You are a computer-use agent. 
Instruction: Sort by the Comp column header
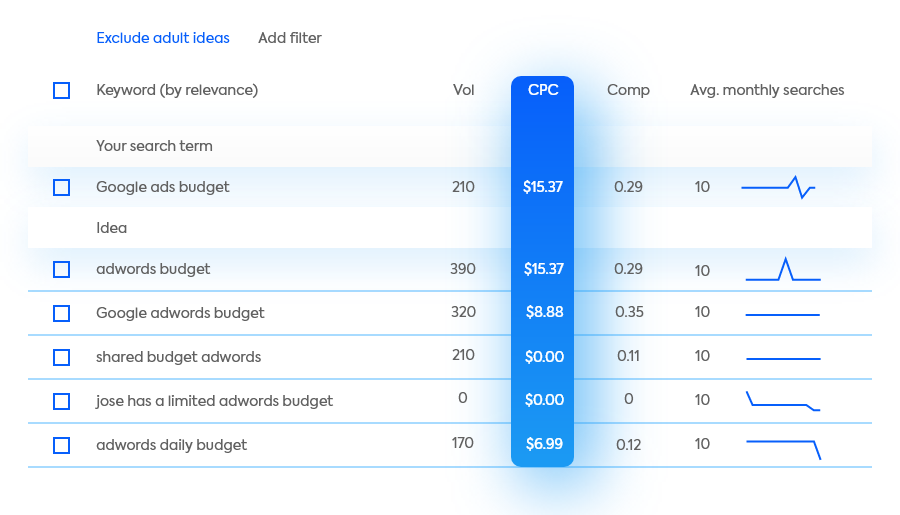click(629, 90)
